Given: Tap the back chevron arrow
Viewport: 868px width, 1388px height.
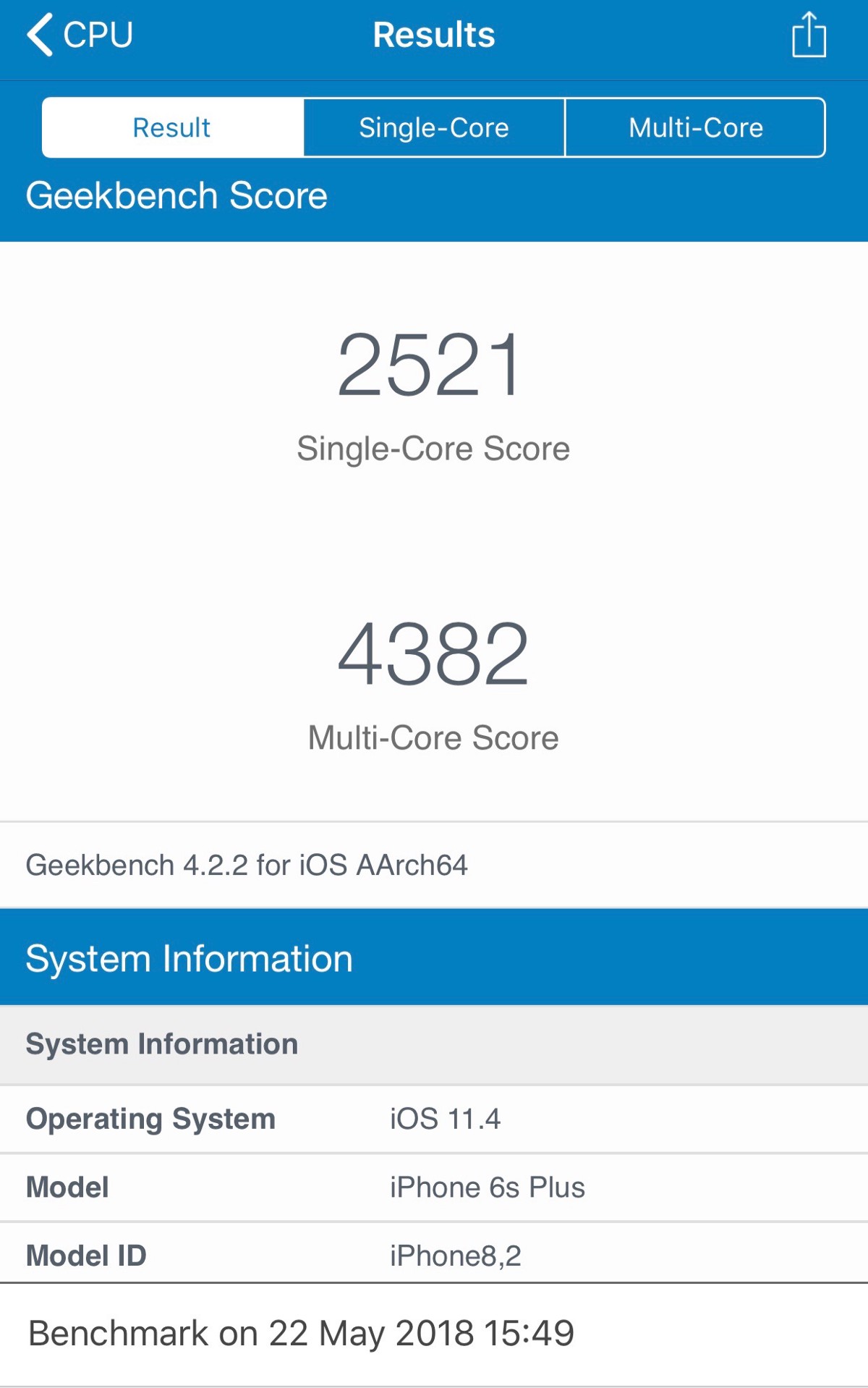Looking at the screenshot, I should click(40, 35).
